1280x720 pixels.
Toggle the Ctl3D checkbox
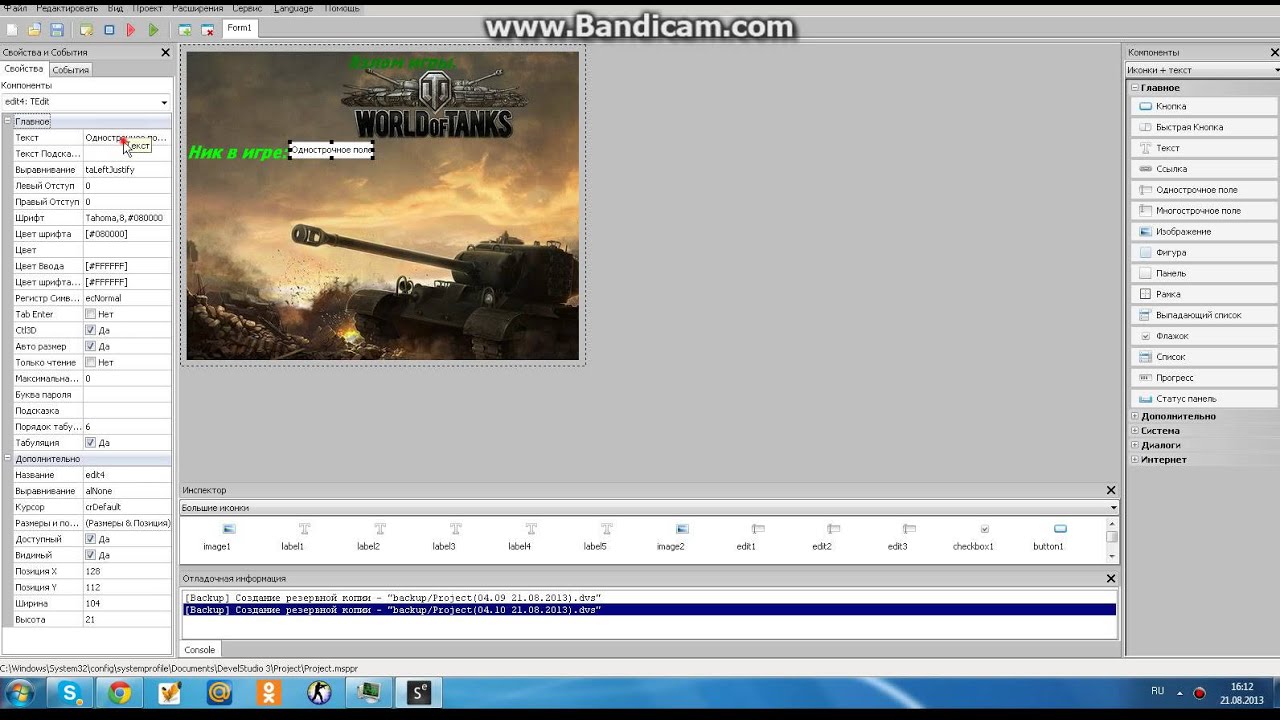tap(90, 330)
